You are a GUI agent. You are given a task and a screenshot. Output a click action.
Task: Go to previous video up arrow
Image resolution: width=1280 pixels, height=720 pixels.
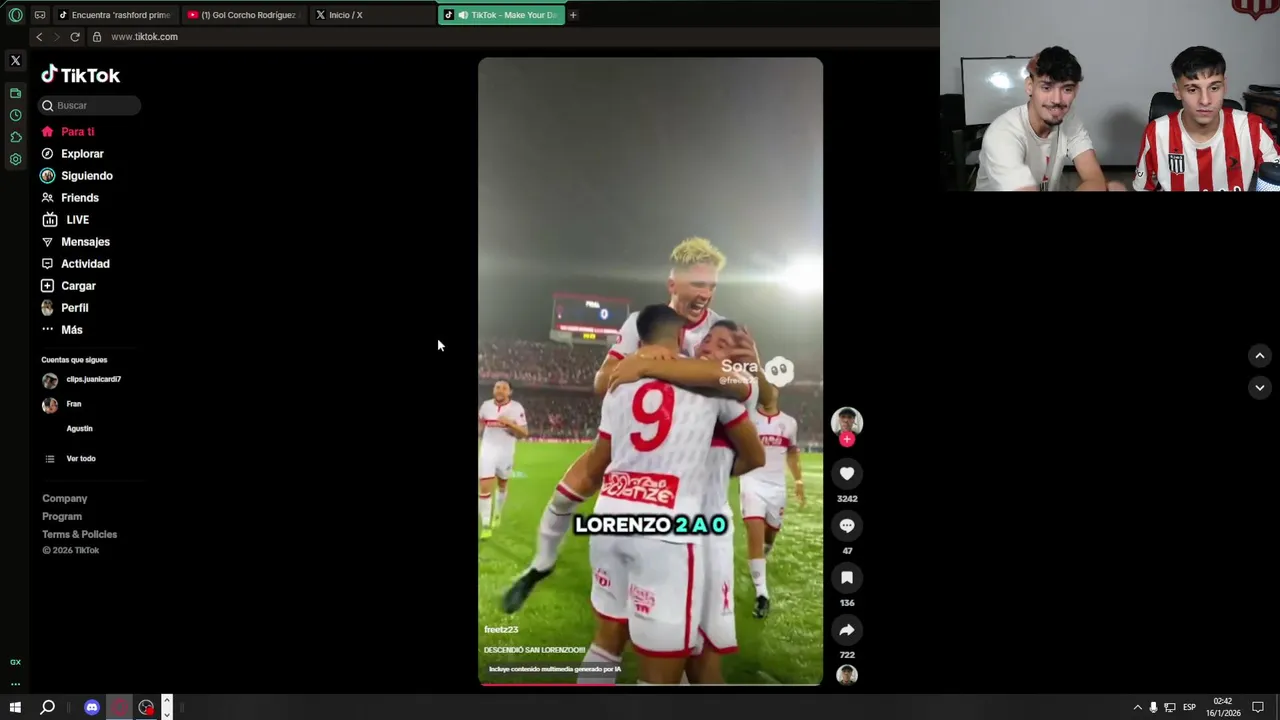[x=1260, y=356]
